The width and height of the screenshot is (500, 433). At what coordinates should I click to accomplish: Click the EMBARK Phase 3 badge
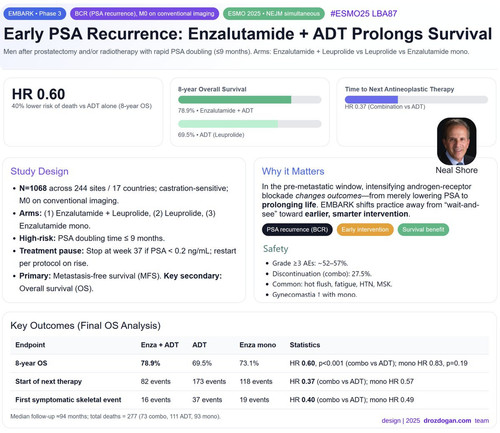35,14
